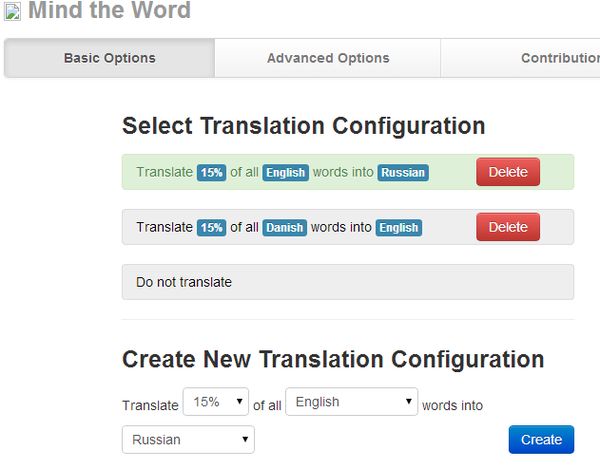Screen dimensions: 600x469
Task: Click the Danish language badge
Action: [x=284, y=228]
